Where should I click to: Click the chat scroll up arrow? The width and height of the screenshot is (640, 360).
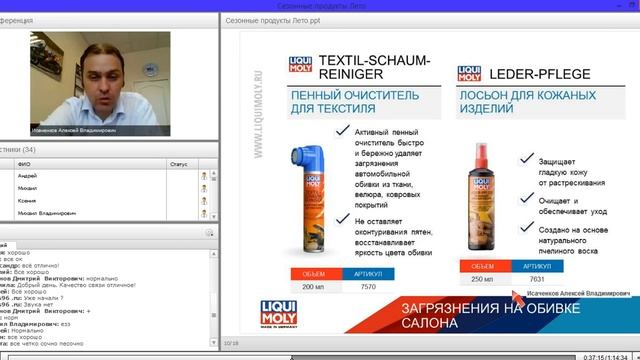213,254
